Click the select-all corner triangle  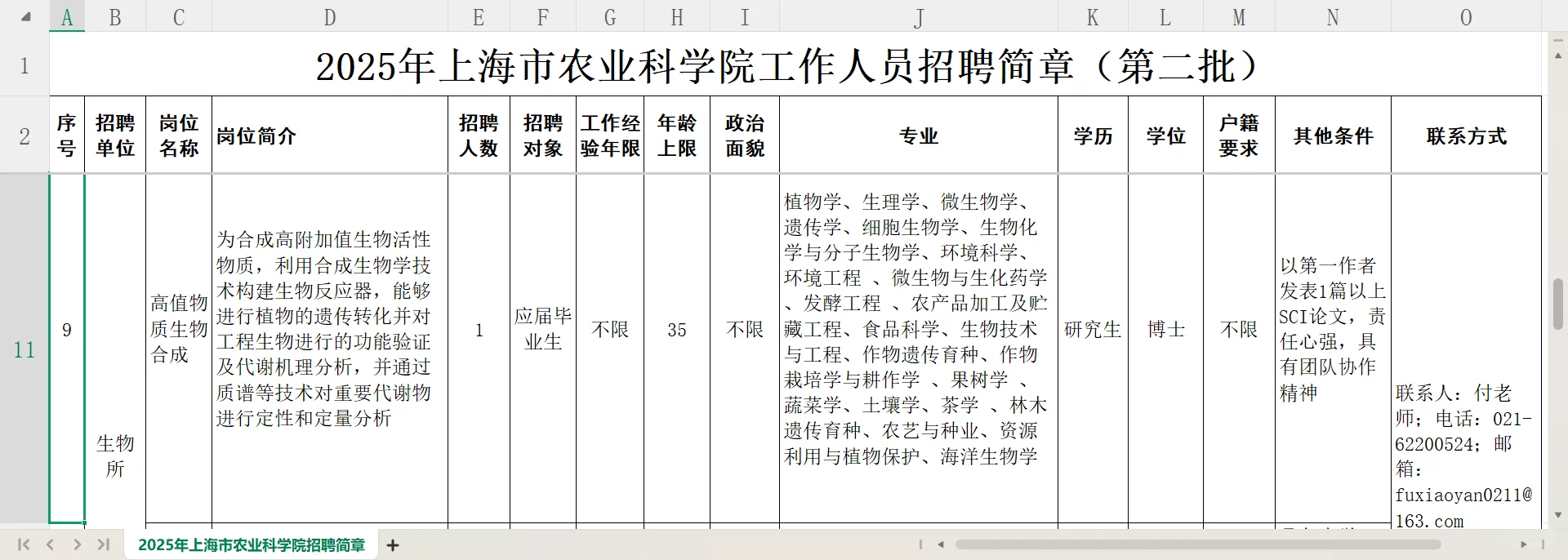click(x=25, y=16)
